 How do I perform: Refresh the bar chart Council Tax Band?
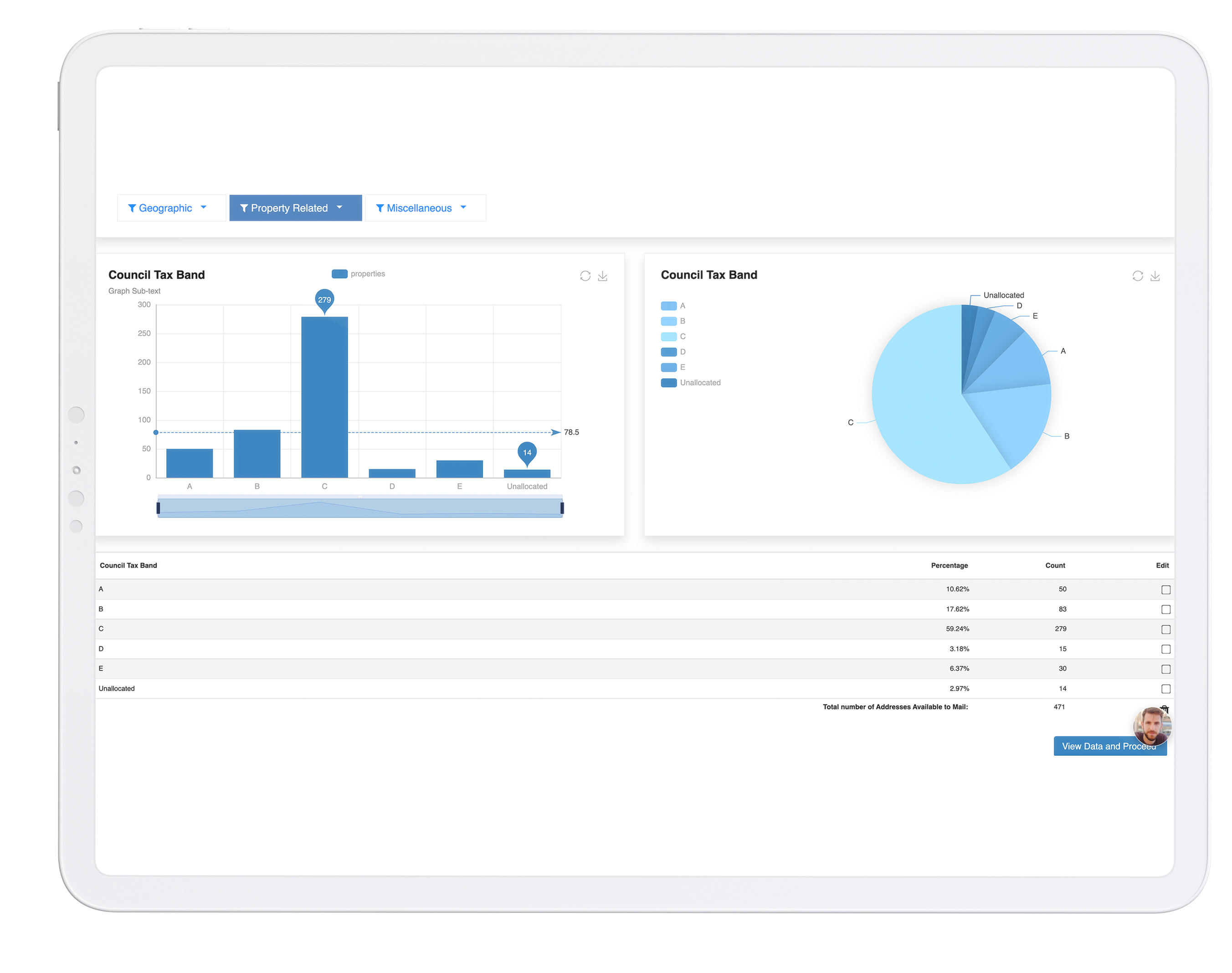tap(585, 277)
